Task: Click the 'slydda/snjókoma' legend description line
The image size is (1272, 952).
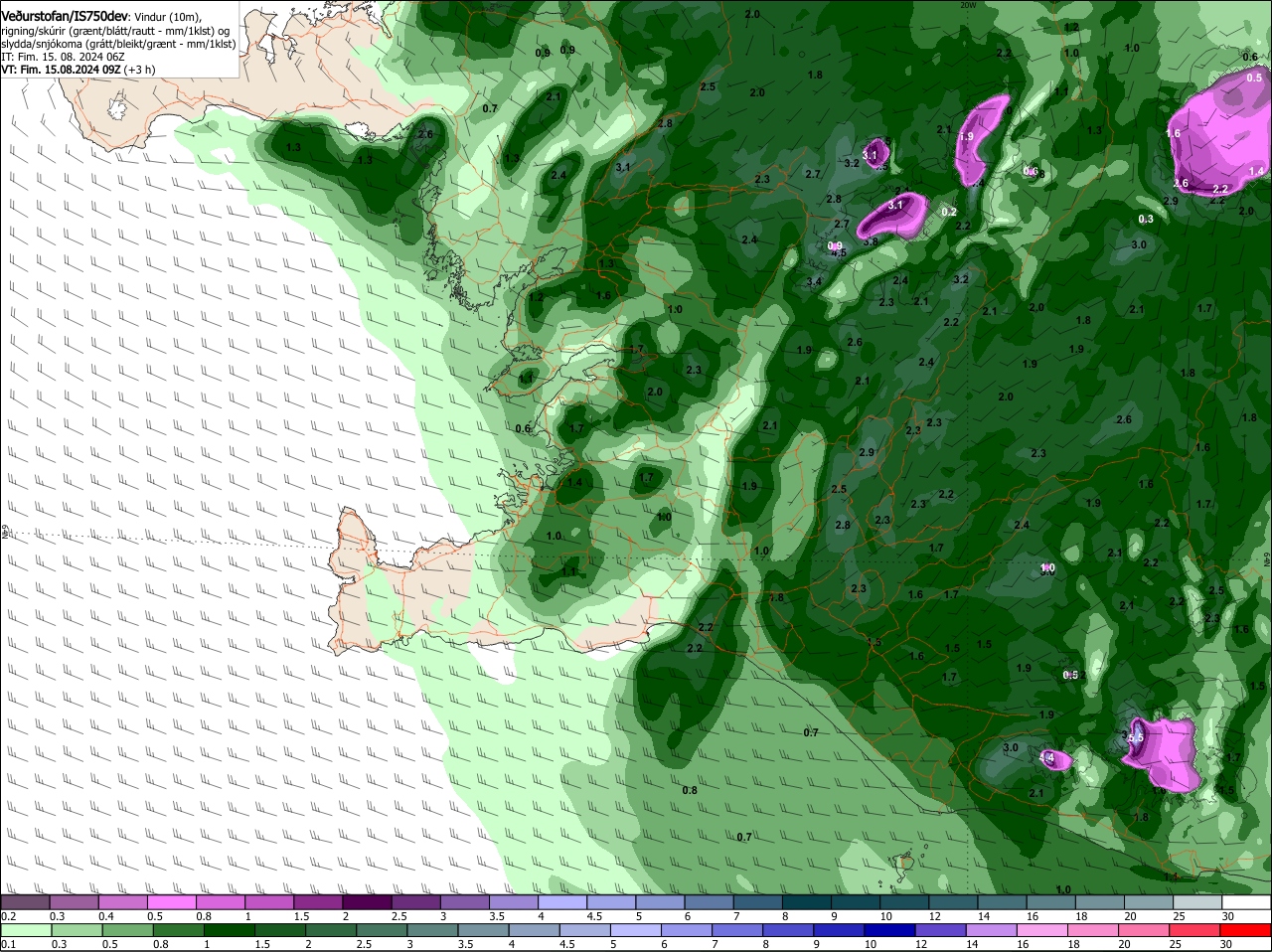Action: (x=118, y=44)
